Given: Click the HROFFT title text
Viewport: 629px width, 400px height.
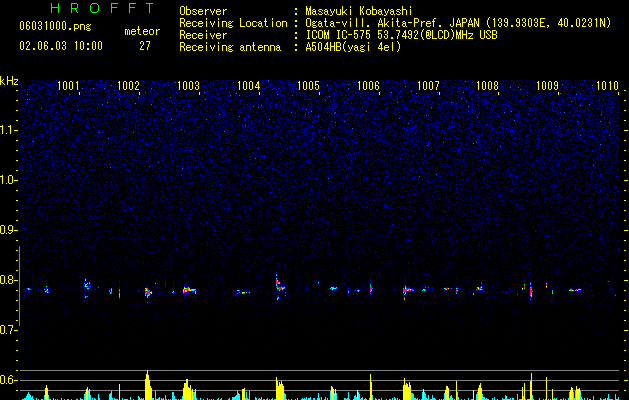Looking at the screenshot, I should (x=103, y=8).
